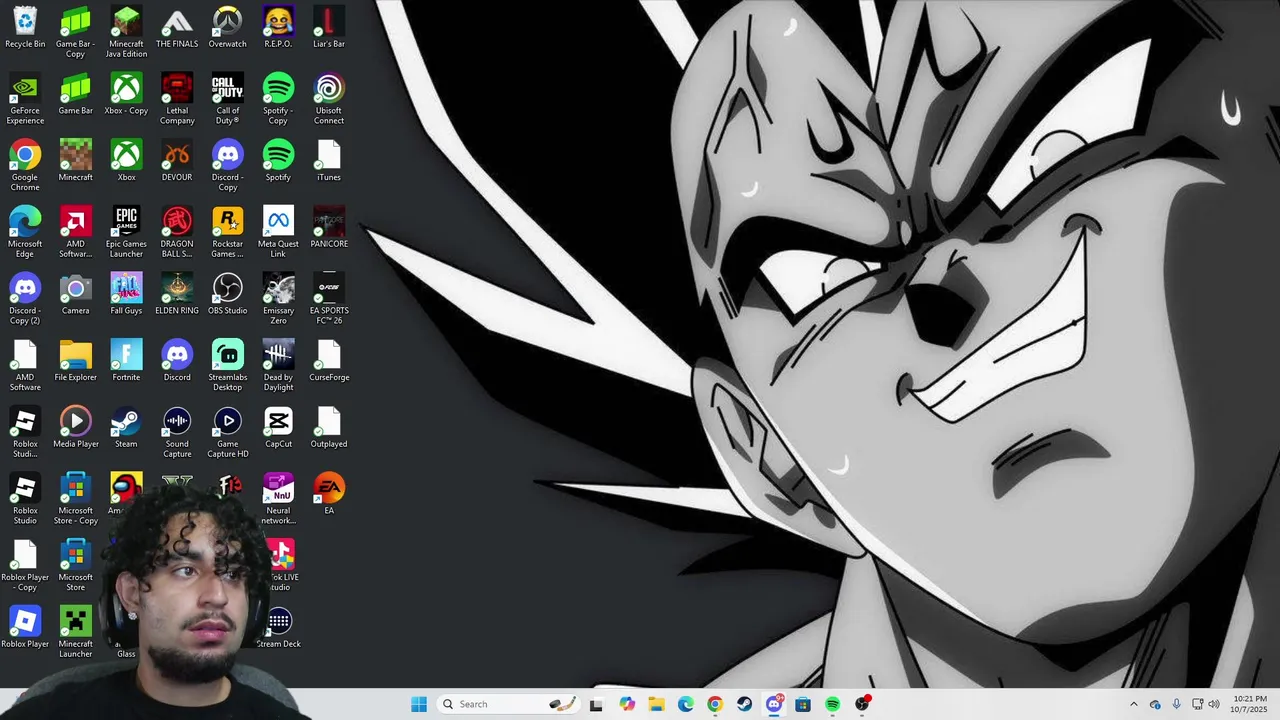The height and width of the screenshot is (720, 1280).
Task: Launch PANICORE from the desktop
Action: point(329,228)
